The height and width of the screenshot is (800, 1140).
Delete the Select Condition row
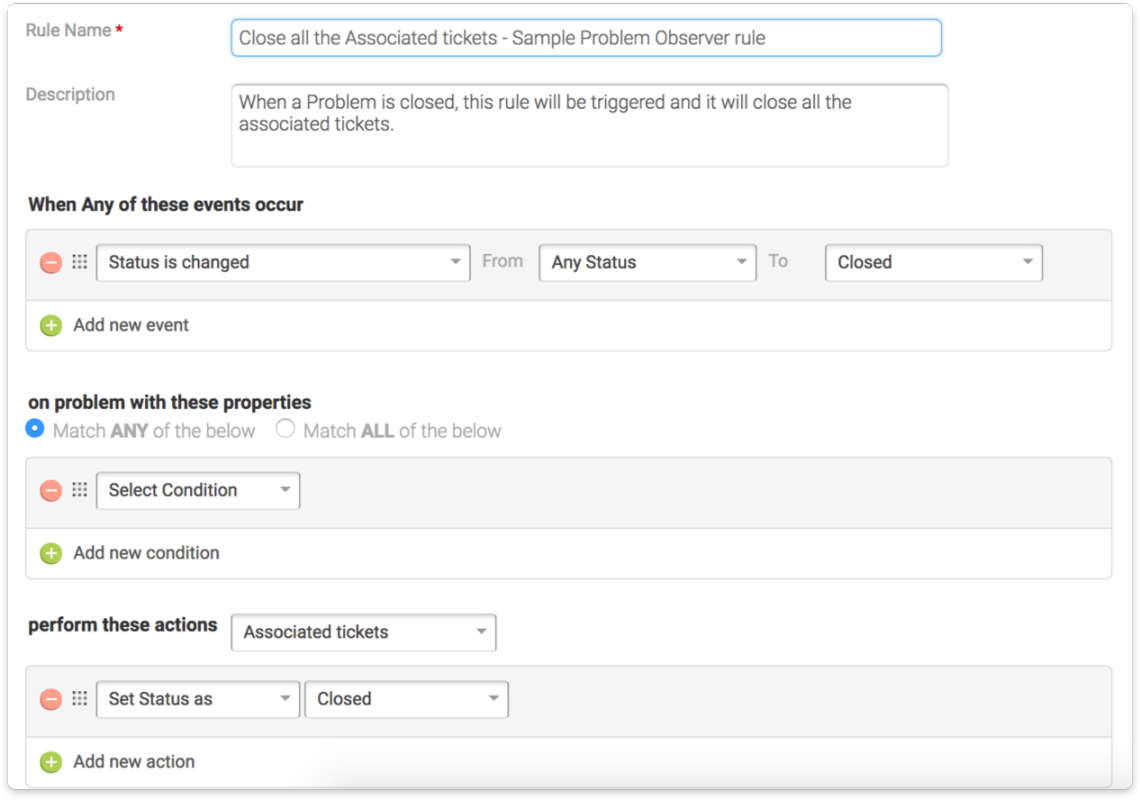click(x=50, y=490)
